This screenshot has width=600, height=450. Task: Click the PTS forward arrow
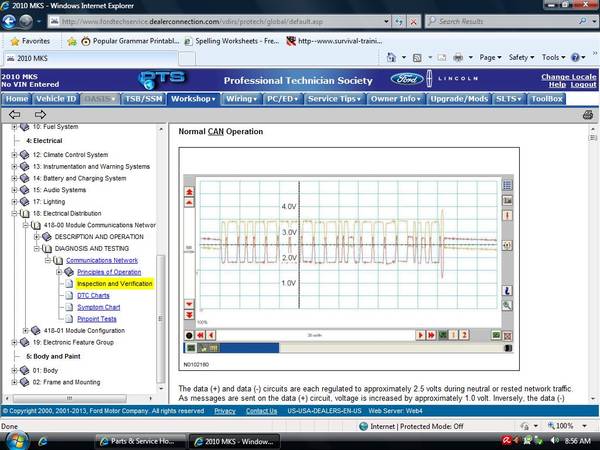click(x=40, y=114)
